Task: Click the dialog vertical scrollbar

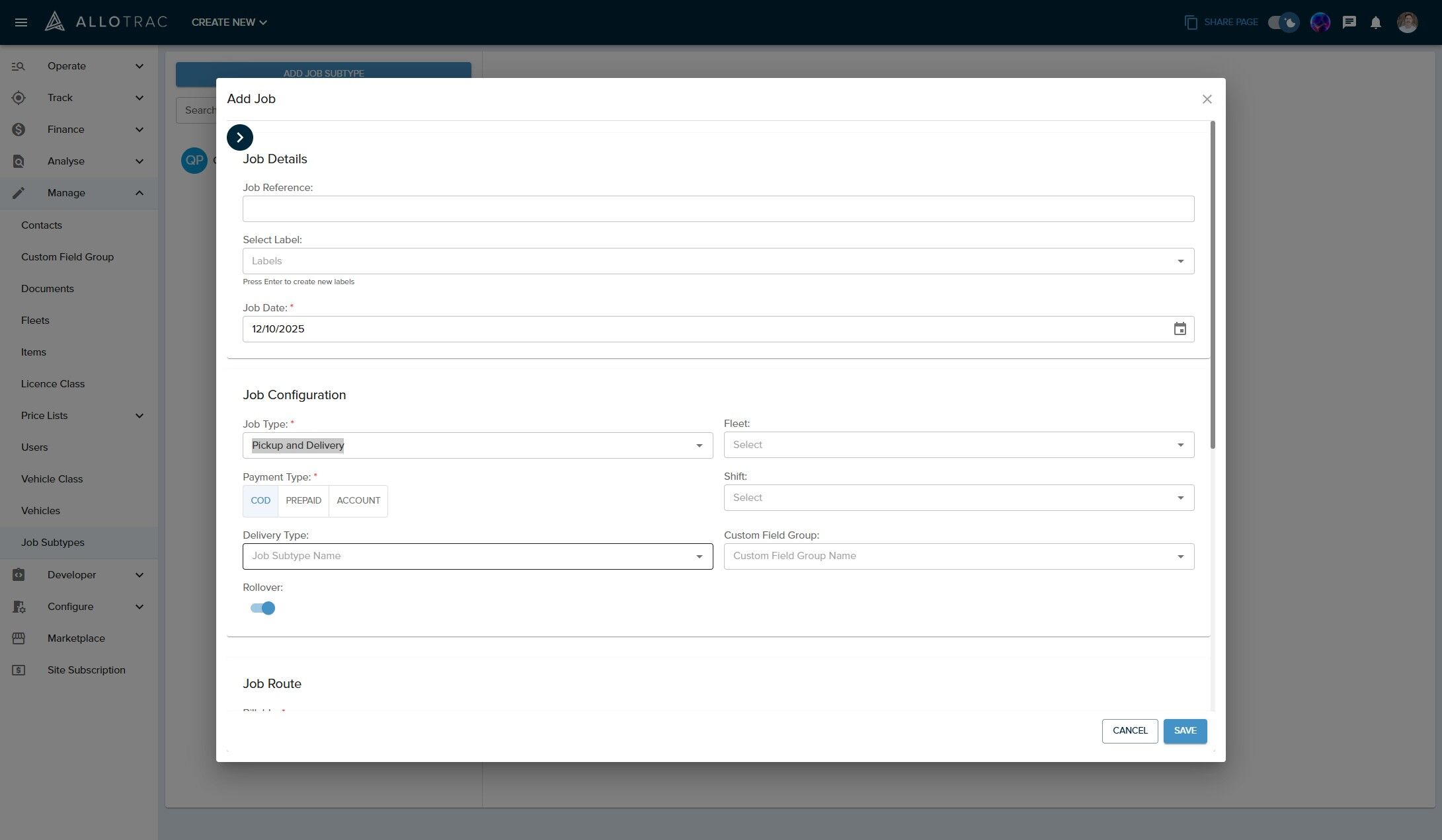Action: (1212, 284)
